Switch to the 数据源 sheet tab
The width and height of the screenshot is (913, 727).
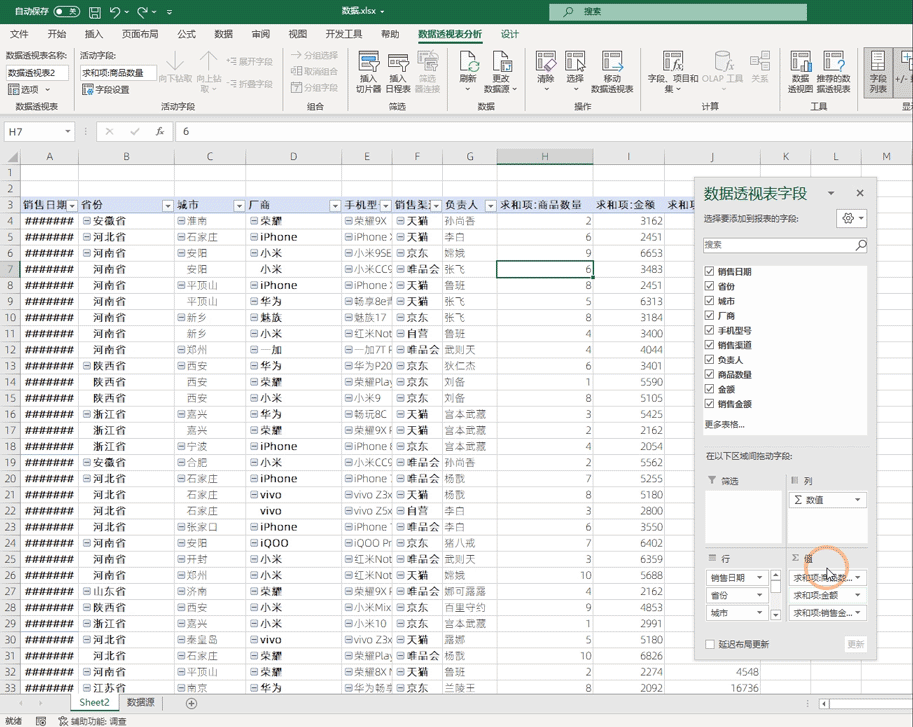pos(140,703)
